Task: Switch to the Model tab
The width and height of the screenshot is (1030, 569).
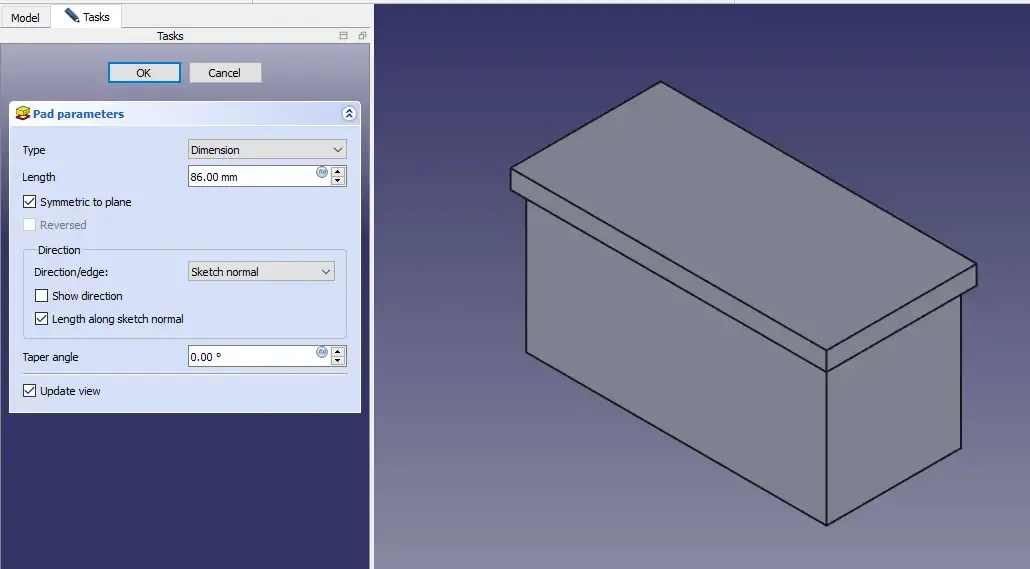Action: (25, 18)
